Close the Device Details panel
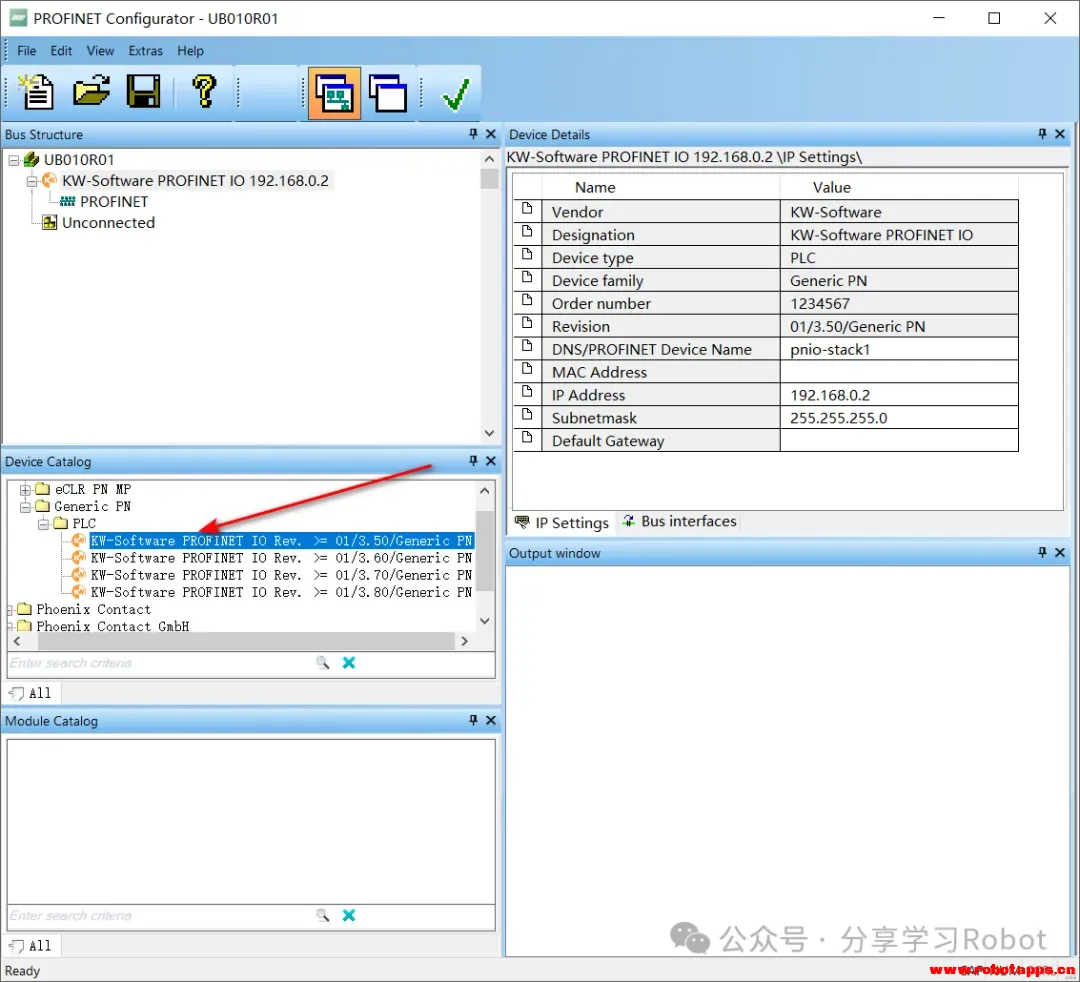Image resolution: width=1080 pixels, height=982 pixels. click(1060, 134)
